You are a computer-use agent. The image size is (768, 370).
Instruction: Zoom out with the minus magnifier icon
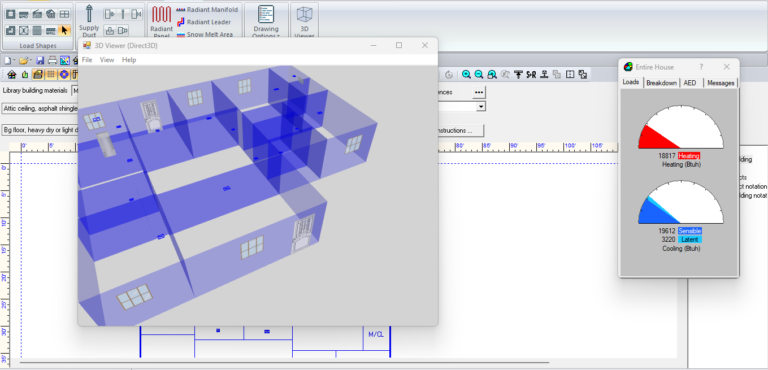[479, 74]
